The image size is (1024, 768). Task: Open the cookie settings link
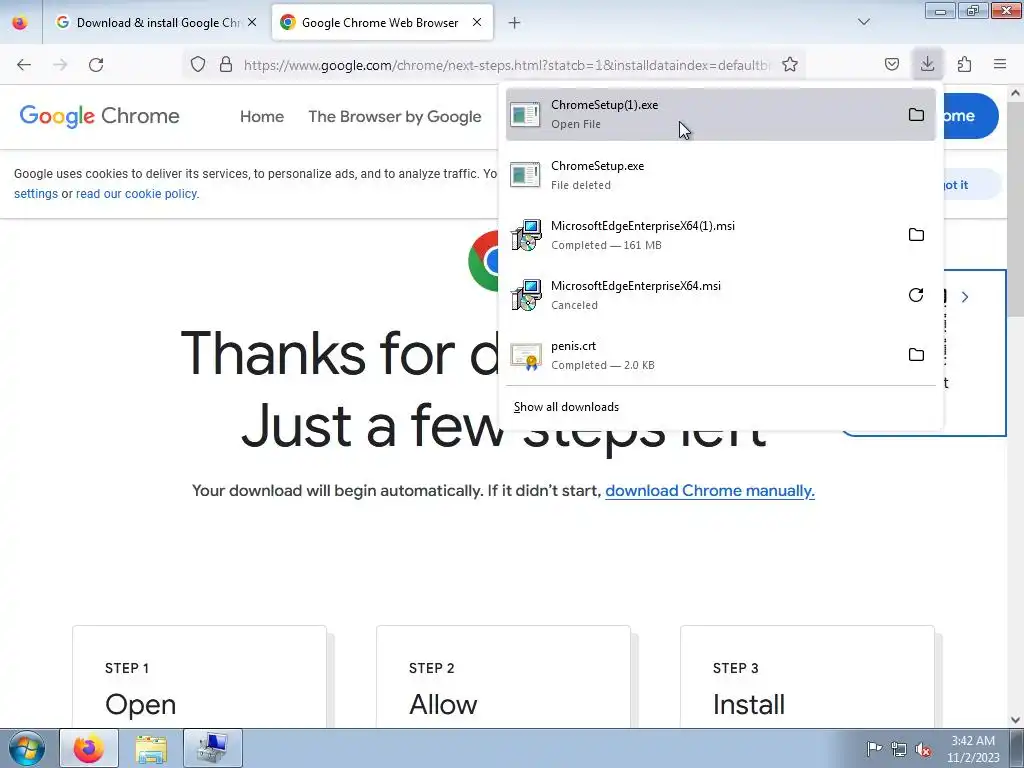pos(36,193)
